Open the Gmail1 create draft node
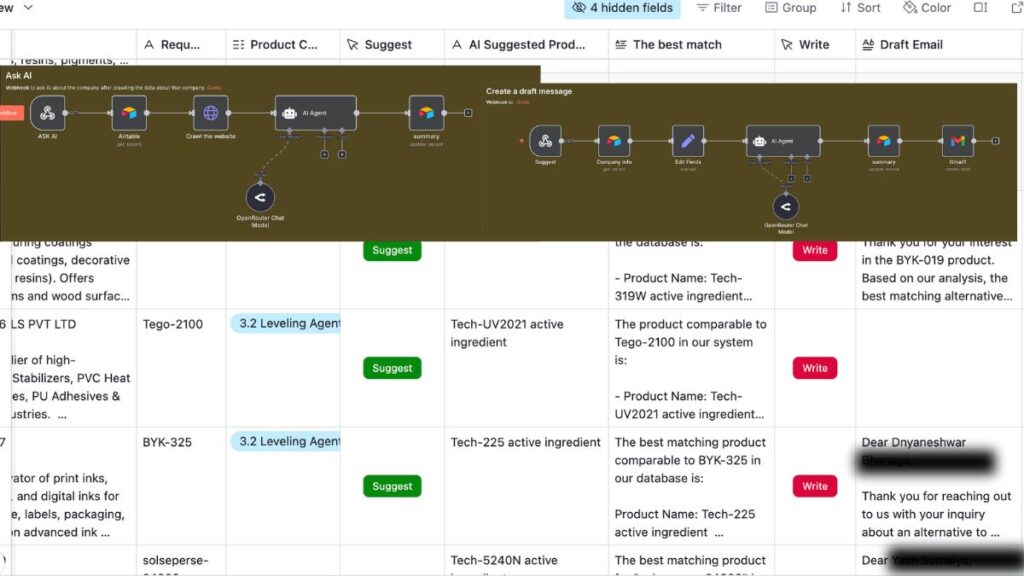1024x576 pixels. tap(957, 142)
